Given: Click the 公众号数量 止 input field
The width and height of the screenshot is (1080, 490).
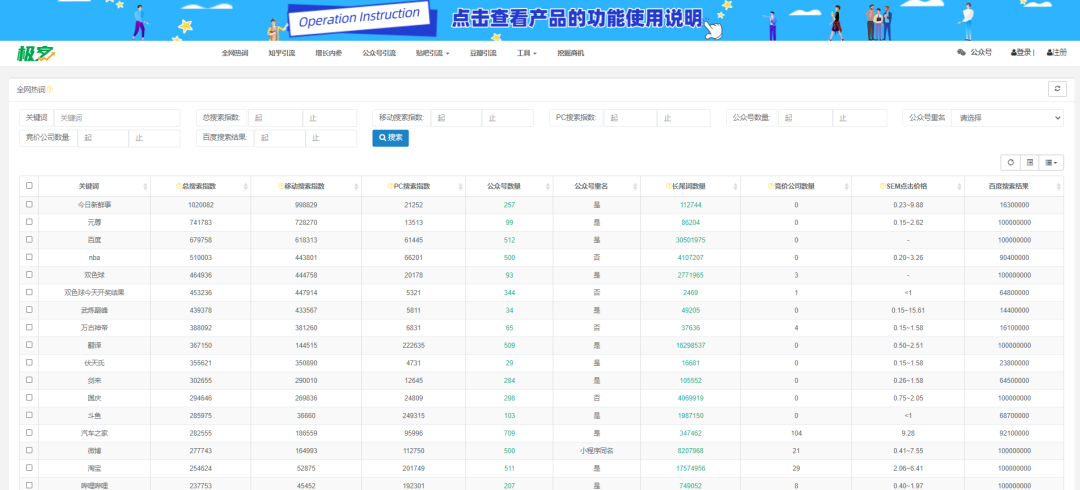Looking at the screenshot, I should pos(860,118).
